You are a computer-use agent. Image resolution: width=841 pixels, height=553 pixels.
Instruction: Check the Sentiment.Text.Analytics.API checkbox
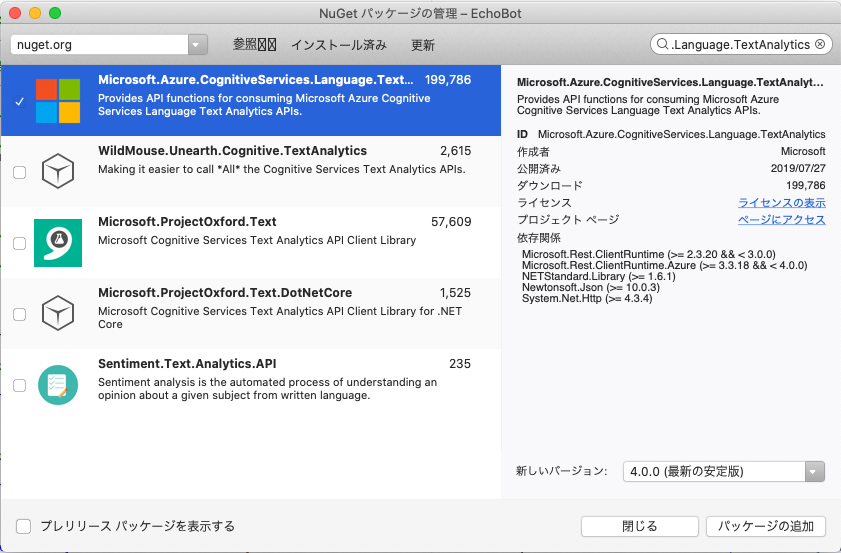19,385
